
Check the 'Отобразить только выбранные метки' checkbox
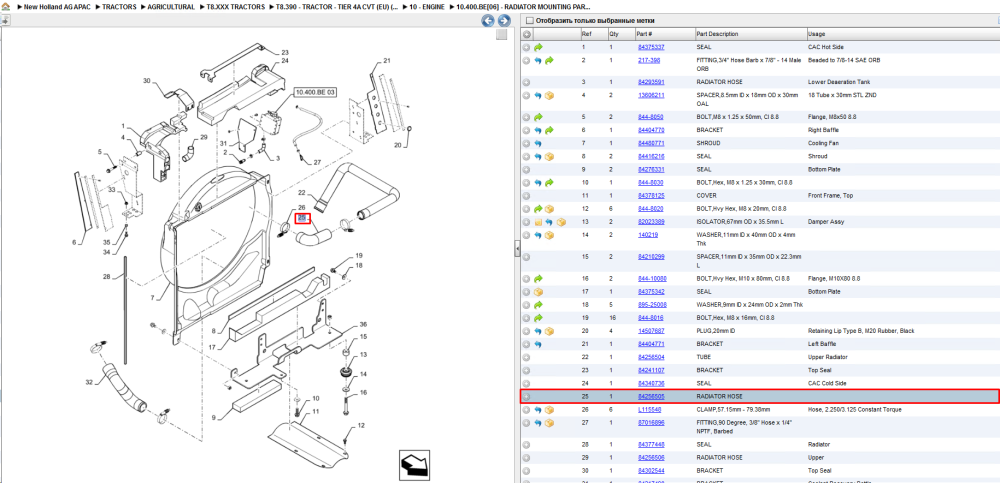pos(529,20)
